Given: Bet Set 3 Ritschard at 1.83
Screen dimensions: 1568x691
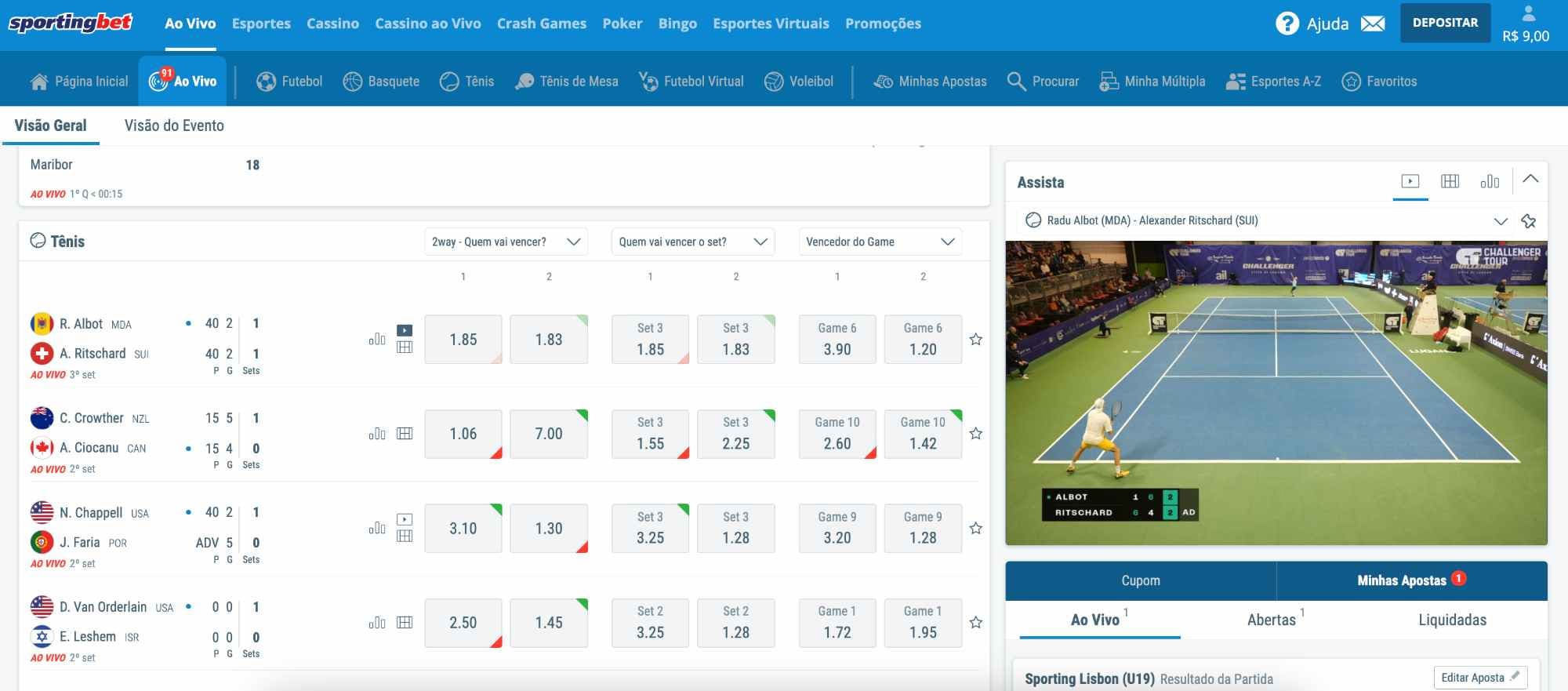Looking at the screenshot, I should pyautogui.click(x=736, y=340).
